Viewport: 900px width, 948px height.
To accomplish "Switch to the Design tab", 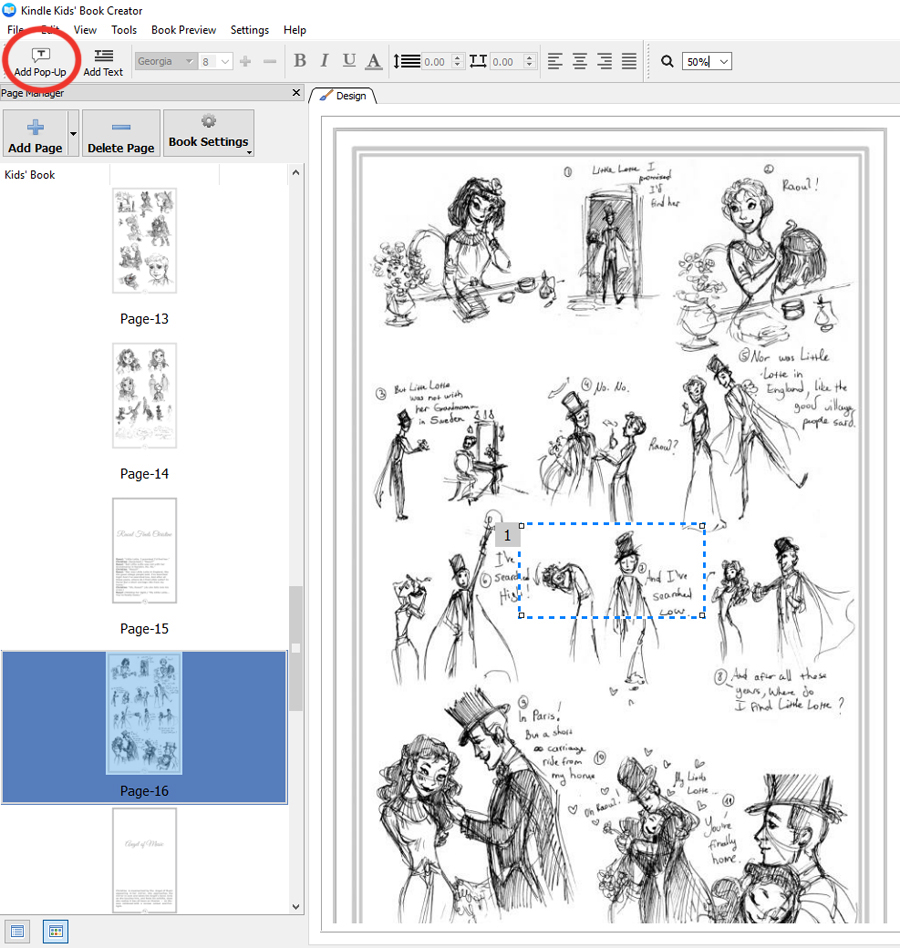I will point(343,96).
